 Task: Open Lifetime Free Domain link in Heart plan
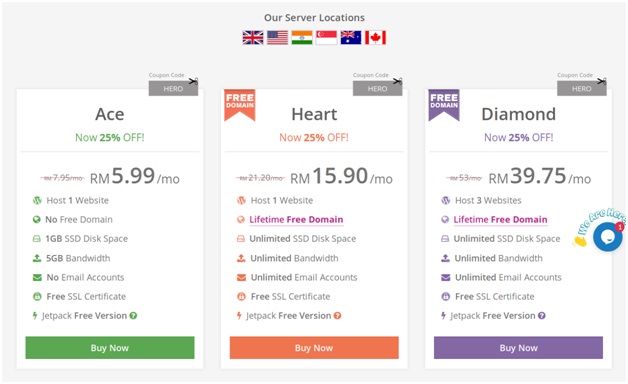click(296, 219)
